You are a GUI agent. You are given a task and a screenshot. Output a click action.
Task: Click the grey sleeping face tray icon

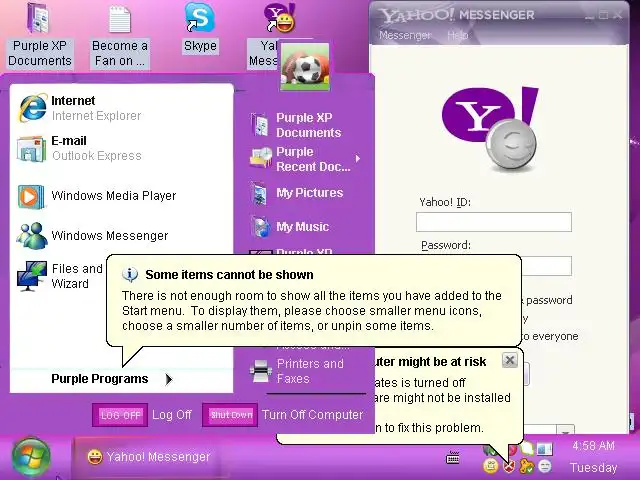coord(545,466)
